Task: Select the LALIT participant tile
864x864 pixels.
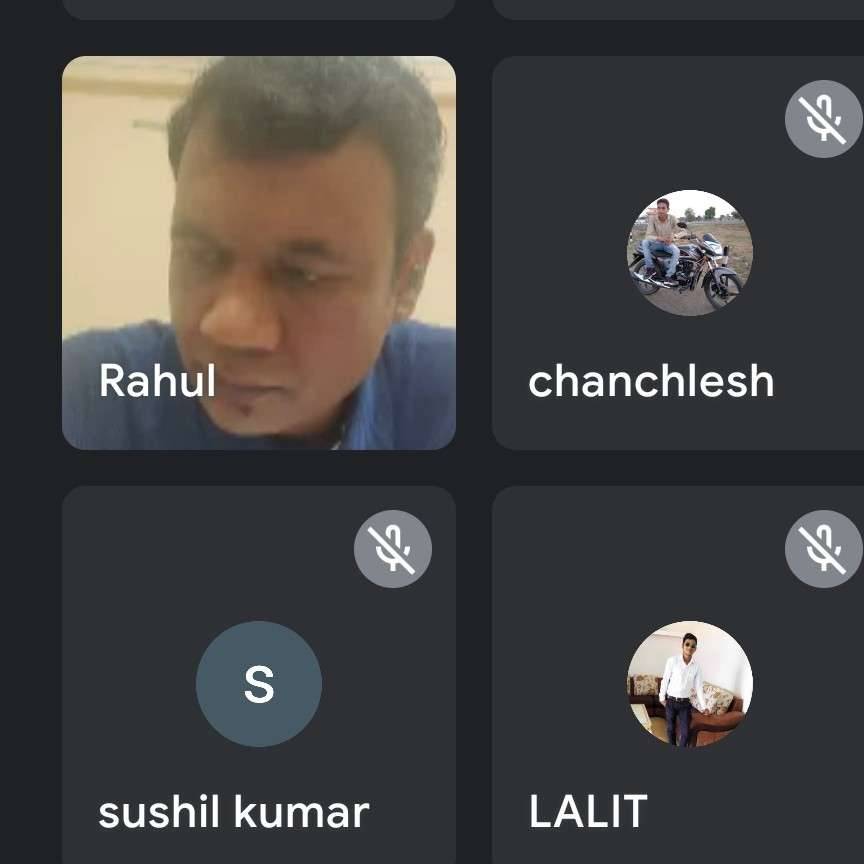Action: click(678, 675)
